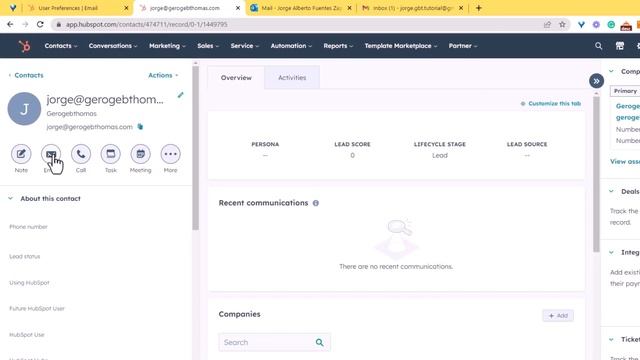Click the HubSpot sprocket logo
The height and width of the screenshot is (360, 640).
tap(24, 46)
